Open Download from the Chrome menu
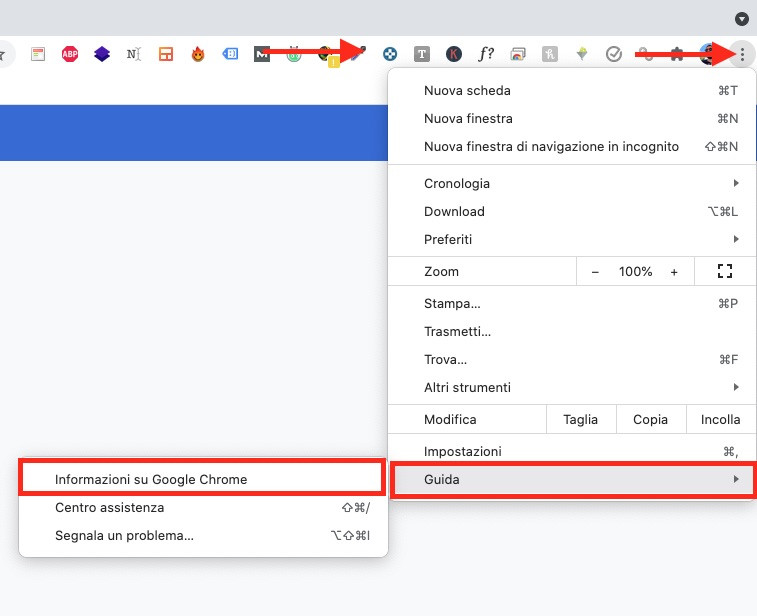 (572, 211)
